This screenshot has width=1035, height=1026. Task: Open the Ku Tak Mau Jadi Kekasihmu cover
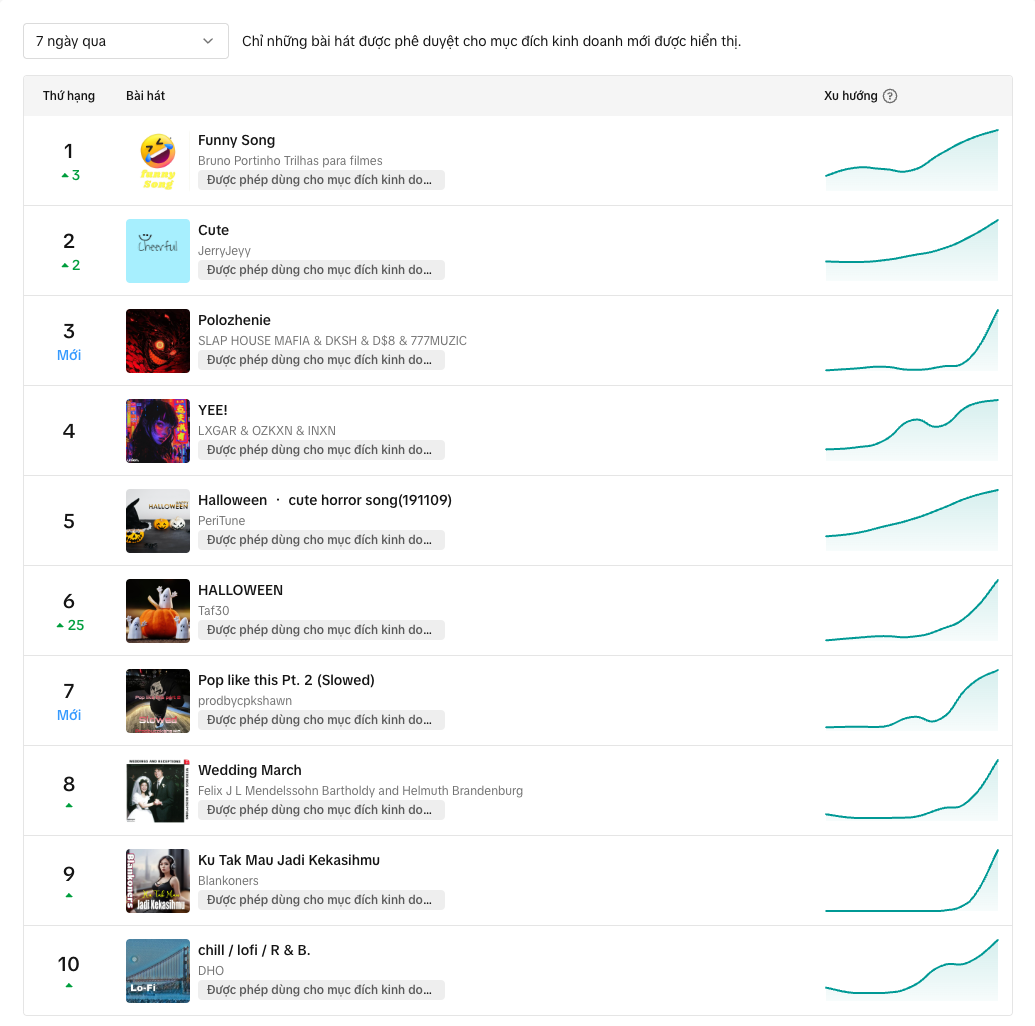pos(158,881)
